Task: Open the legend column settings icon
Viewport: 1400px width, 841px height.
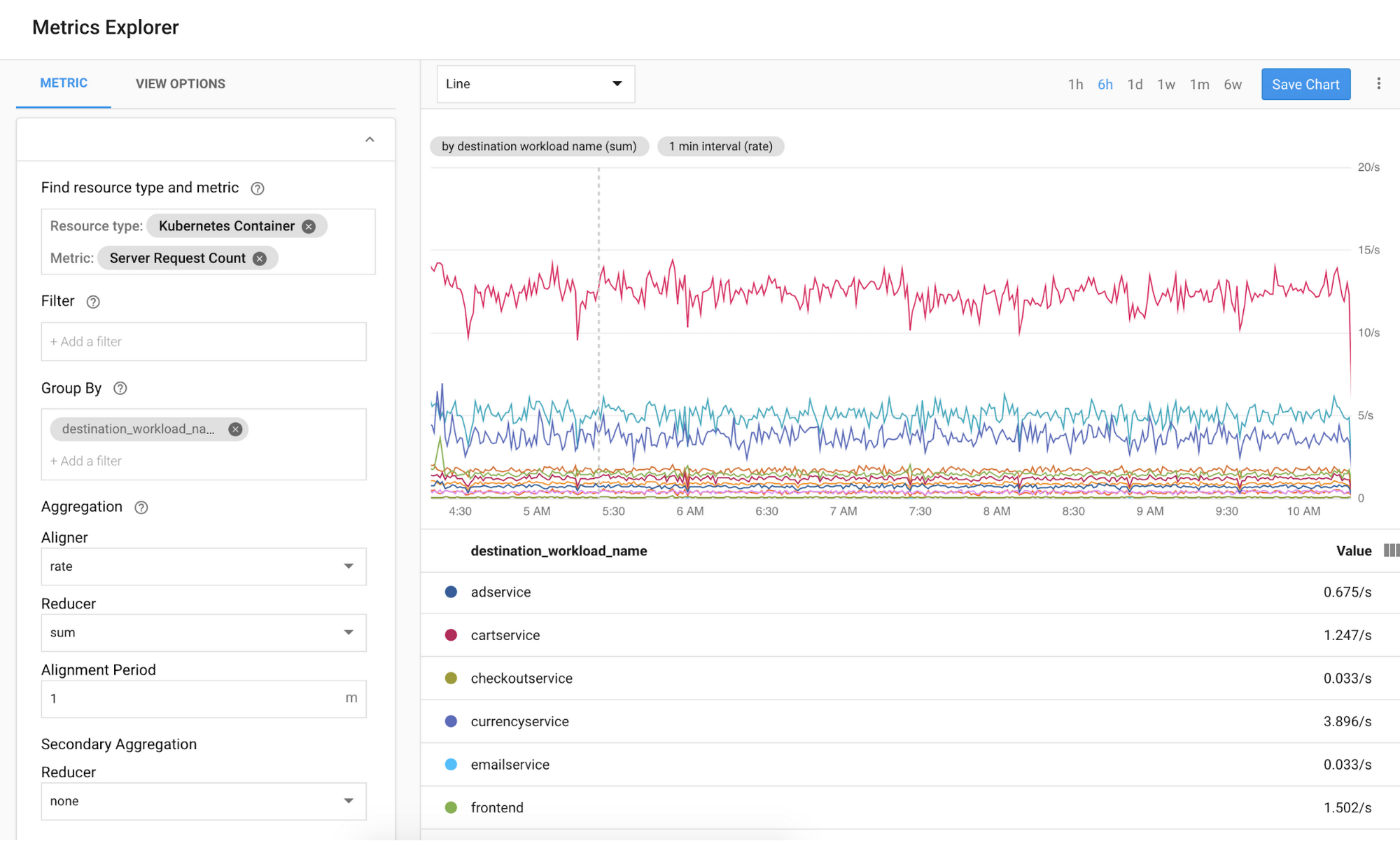Action: click(x=1392, y=550)
